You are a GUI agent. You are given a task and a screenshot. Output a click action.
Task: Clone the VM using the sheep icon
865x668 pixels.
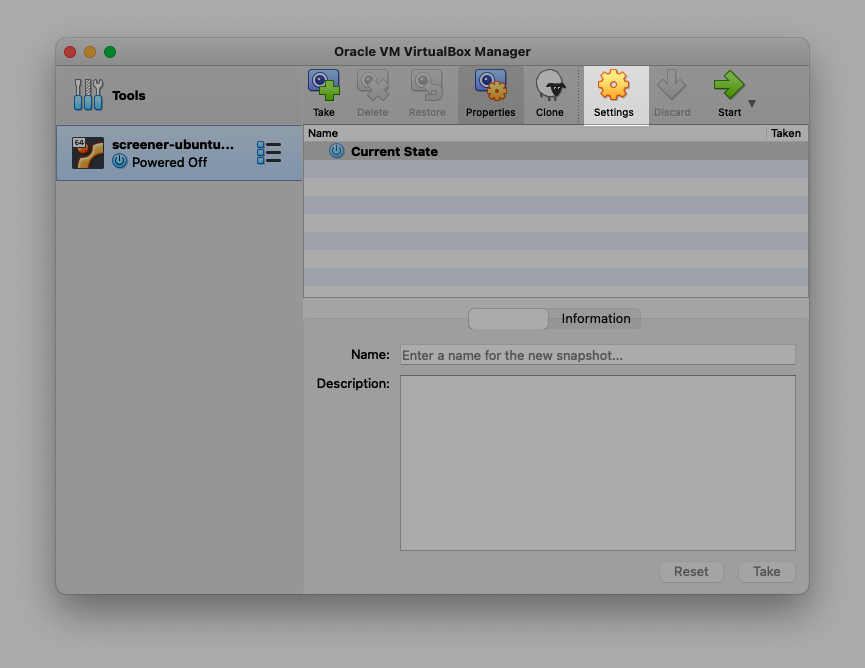pos(549,94)
